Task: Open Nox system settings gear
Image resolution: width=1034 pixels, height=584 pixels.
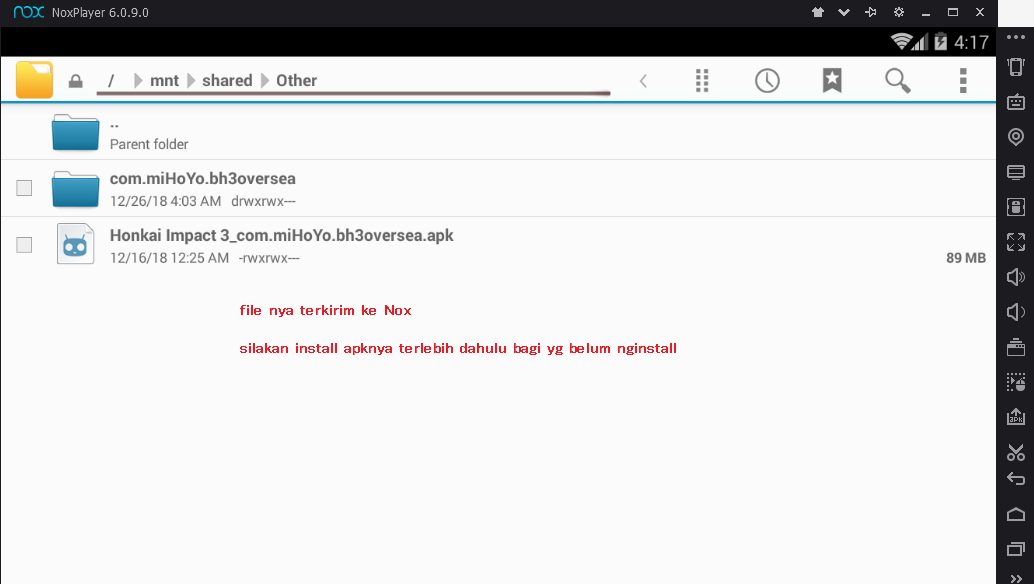Action: [x=898, y=12]
